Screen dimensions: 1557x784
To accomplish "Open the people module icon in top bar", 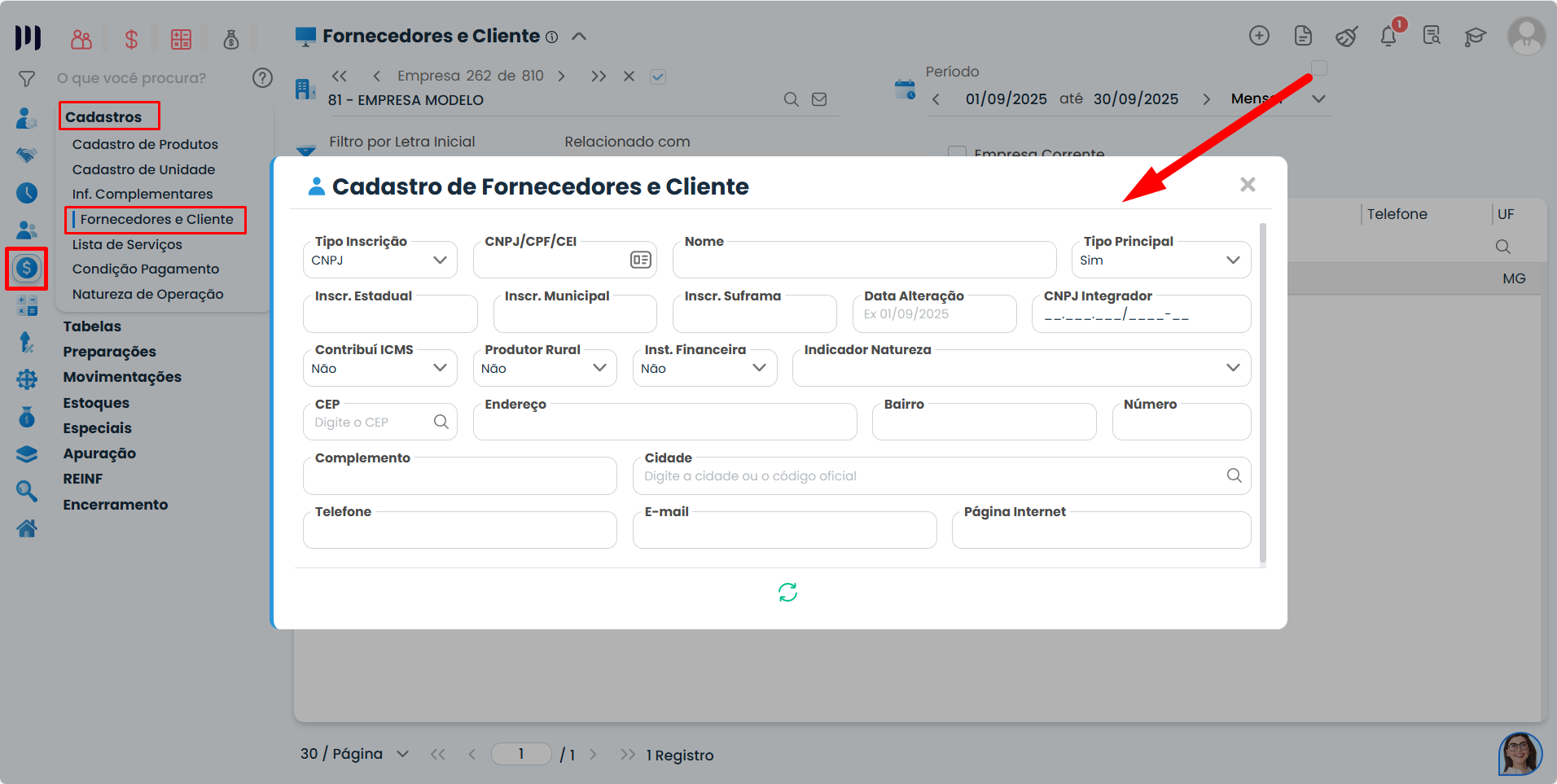I will [x=81, y=39].
